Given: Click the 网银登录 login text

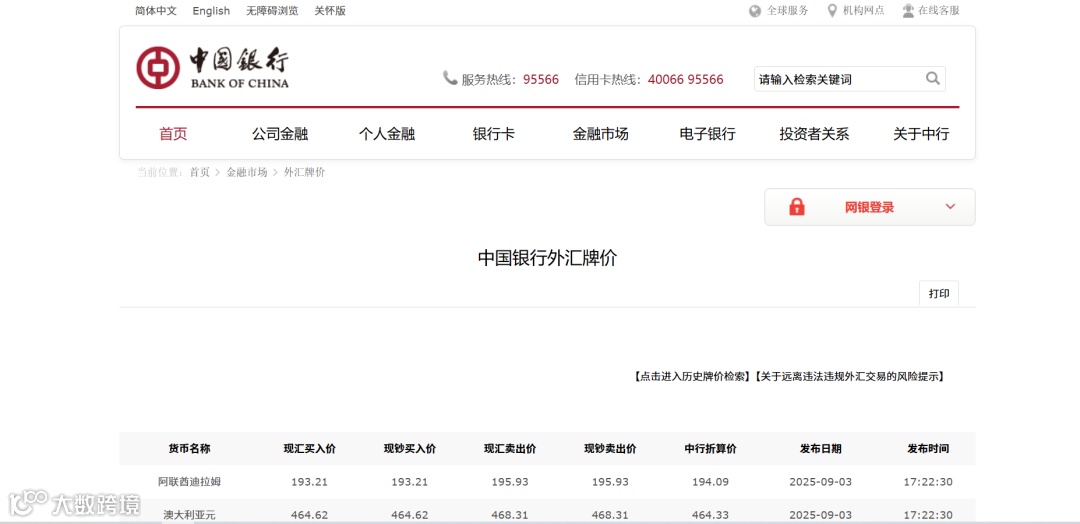Looking at the screenshot, I should [869, 207].
